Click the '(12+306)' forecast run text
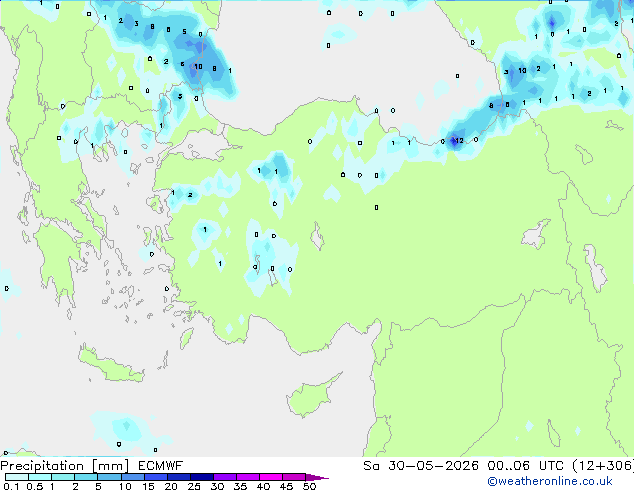The width and height of the screenshot is (634, 490). pyautogui.click(x=603, y=466)
